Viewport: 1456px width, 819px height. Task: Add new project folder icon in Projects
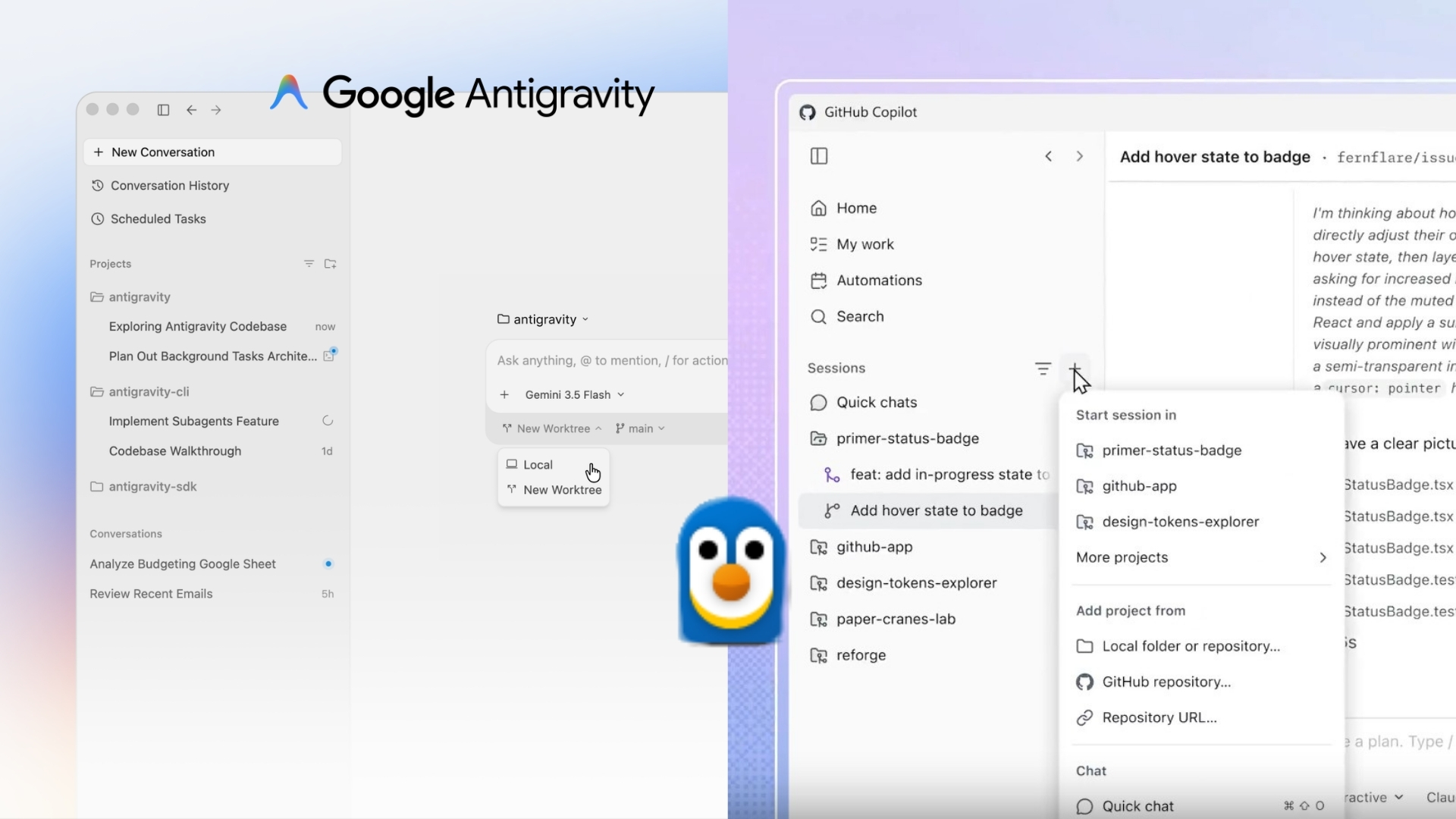click(330, 264)
